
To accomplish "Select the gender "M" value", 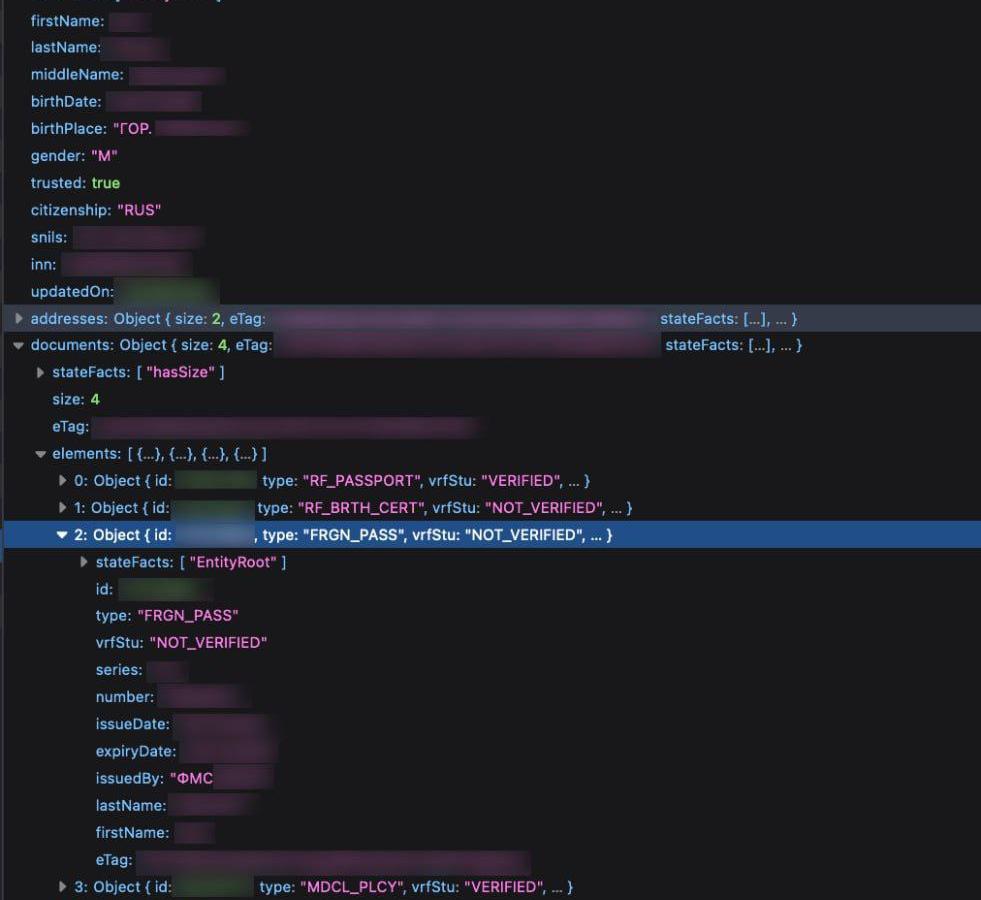I will point(104,156).
